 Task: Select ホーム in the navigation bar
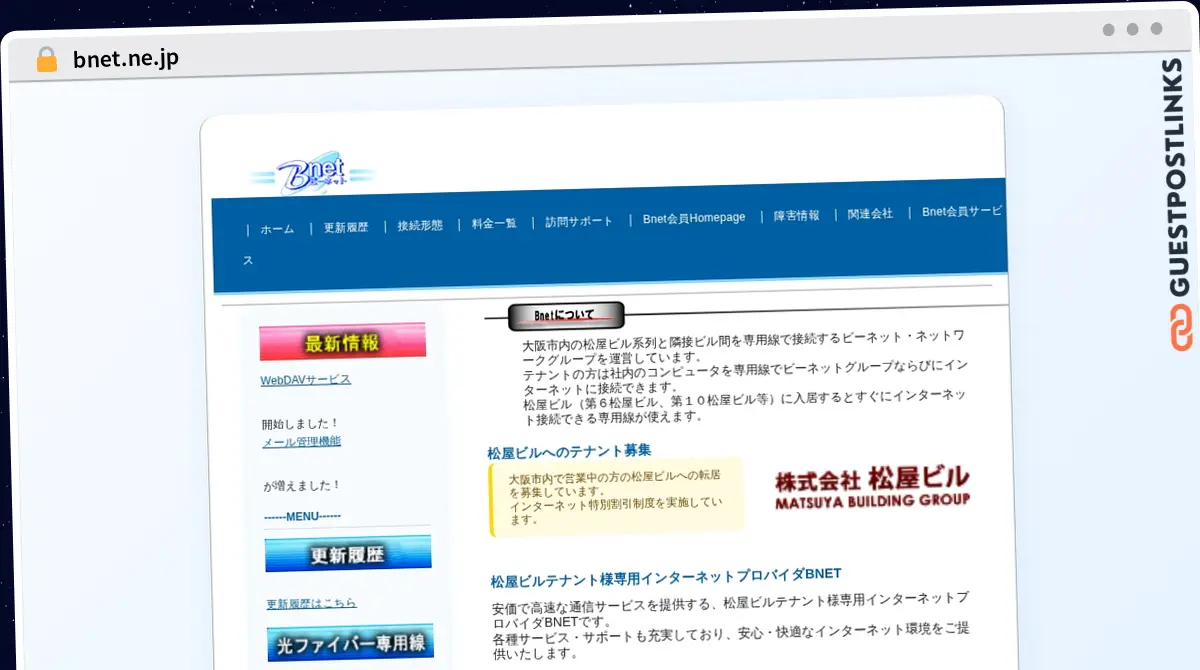(277, 229)
